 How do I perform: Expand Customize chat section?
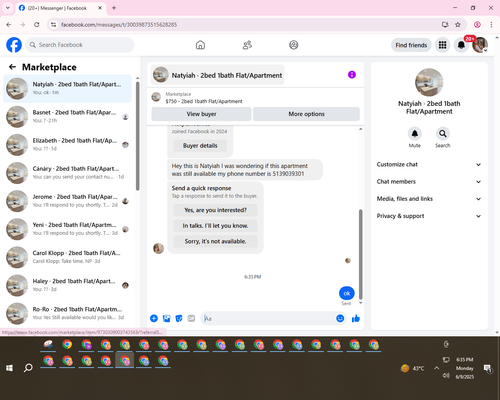(429, 164)
